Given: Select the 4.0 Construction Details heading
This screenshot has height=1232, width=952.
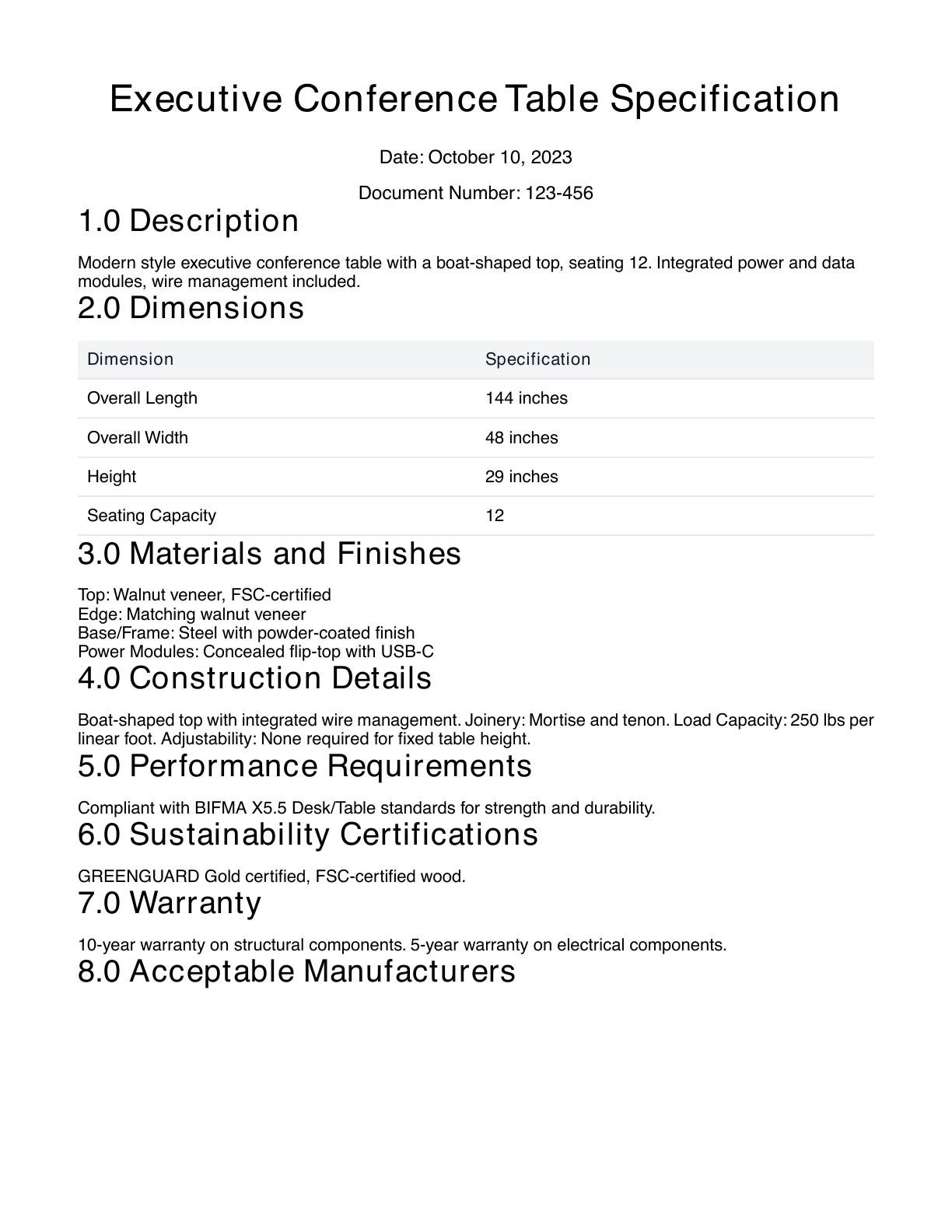Looking at the screenshot, I should point(254,678).
